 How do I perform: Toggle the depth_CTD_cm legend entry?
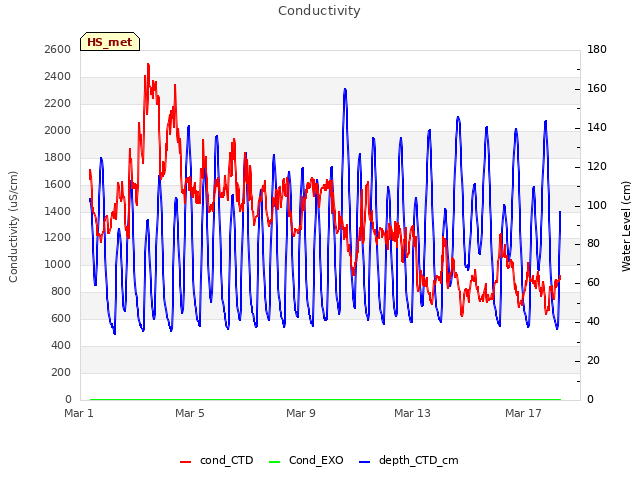click(409, 460)
